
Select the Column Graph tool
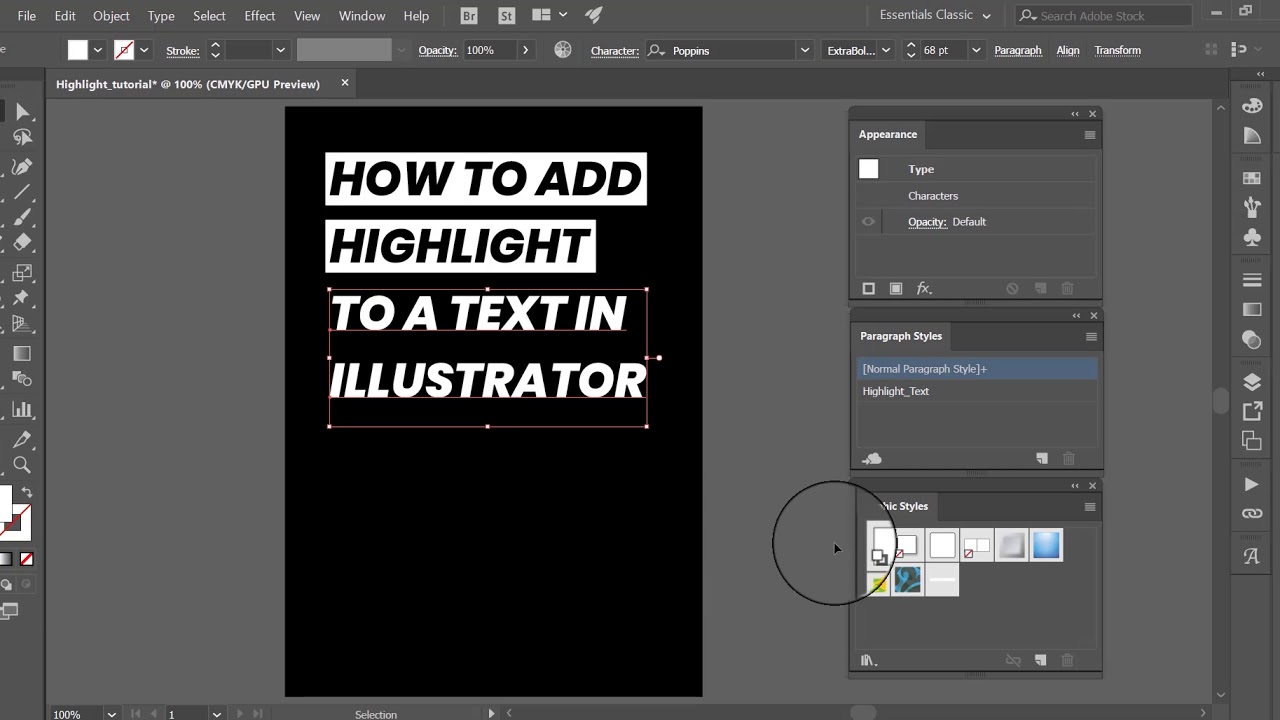click(x=22, y=410)
